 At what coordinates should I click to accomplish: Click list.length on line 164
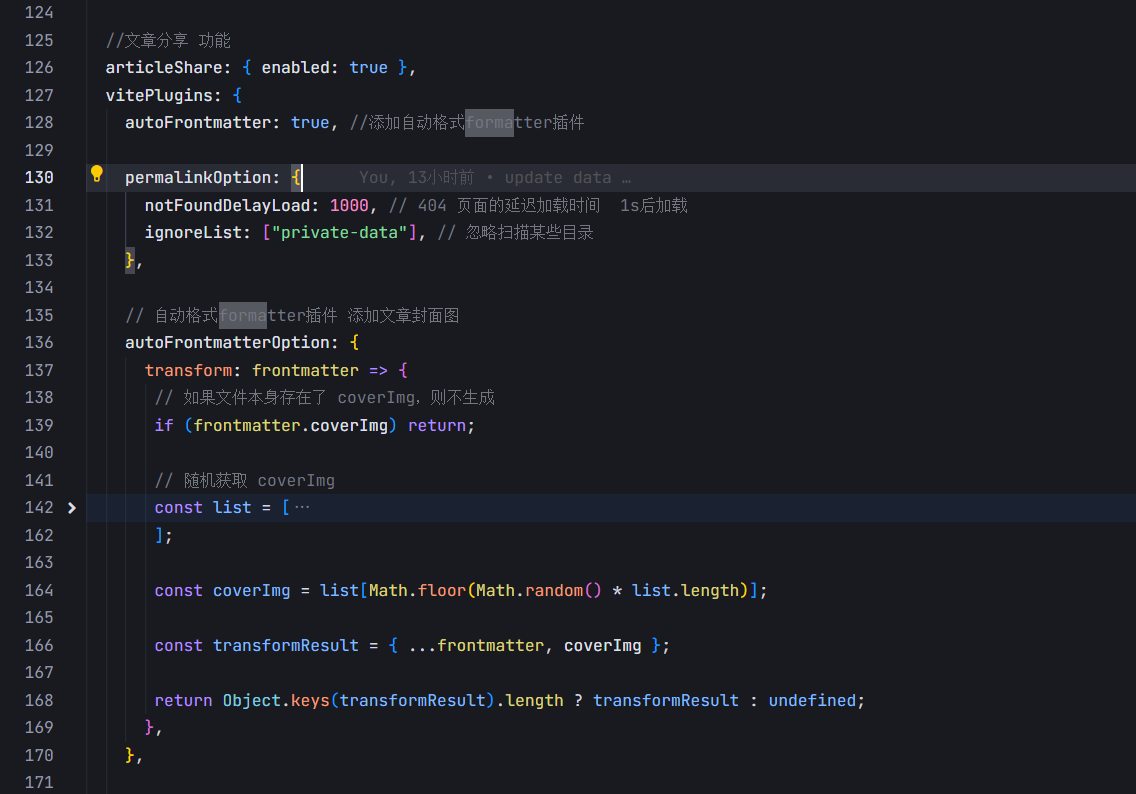click(685, 590)
